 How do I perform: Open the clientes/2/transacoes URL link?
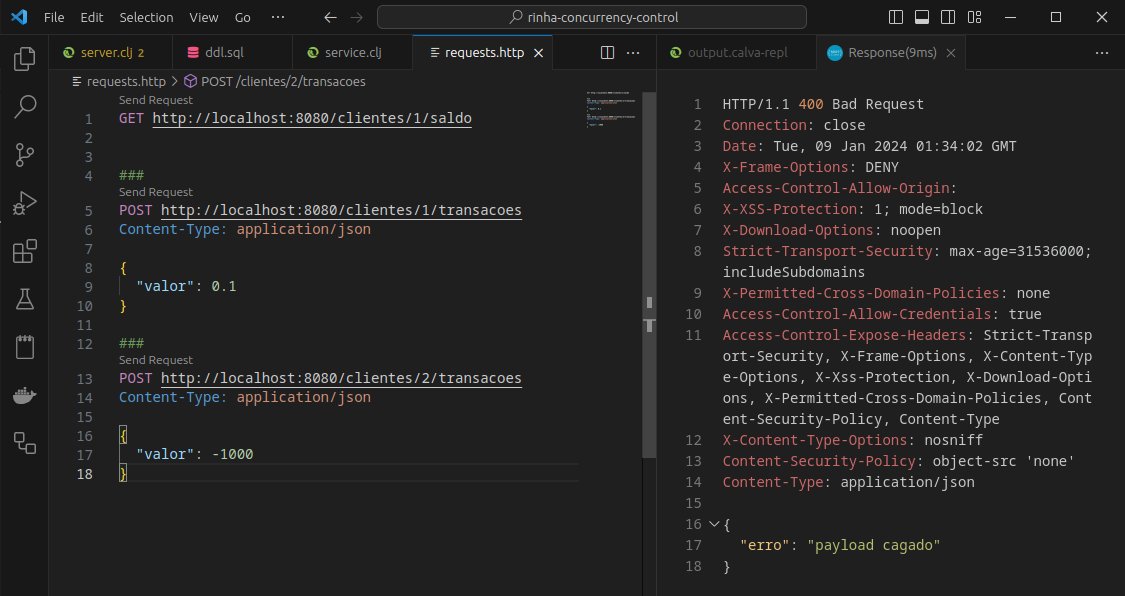pos(342,378)
